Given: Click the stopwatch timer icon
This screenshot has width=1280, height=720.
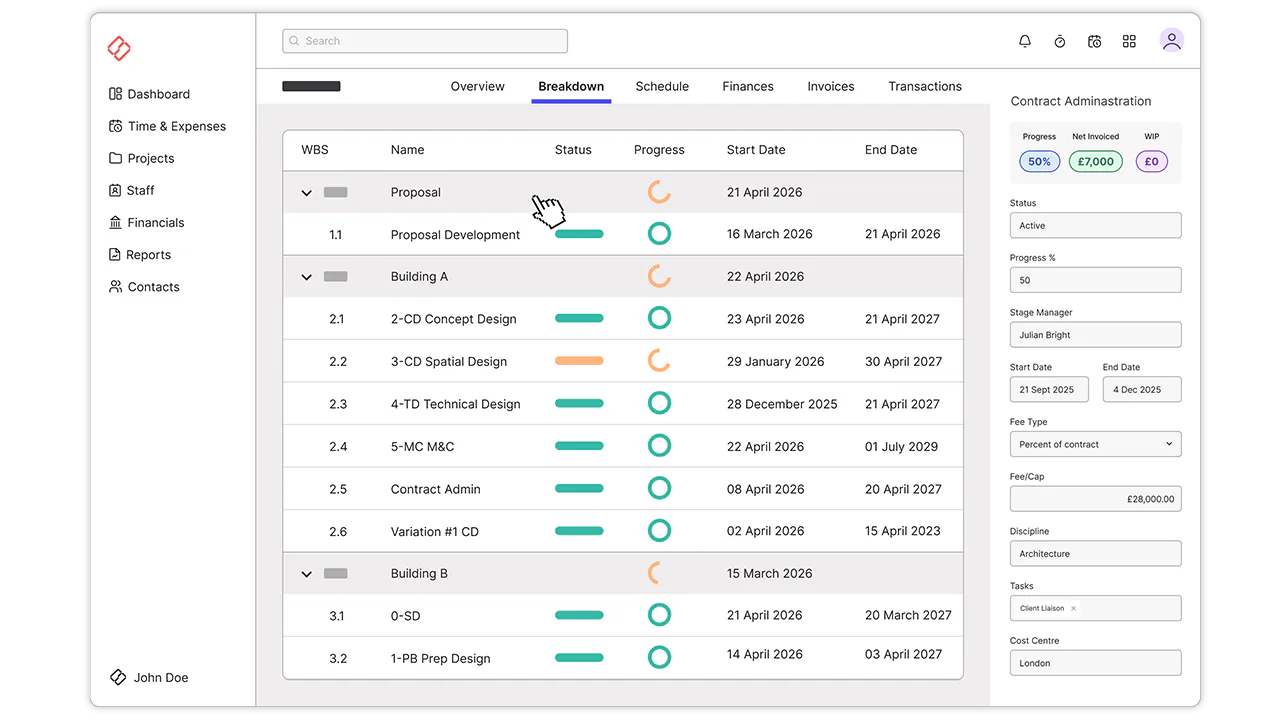Looking at the screenshot, I should click(1060, 41).
